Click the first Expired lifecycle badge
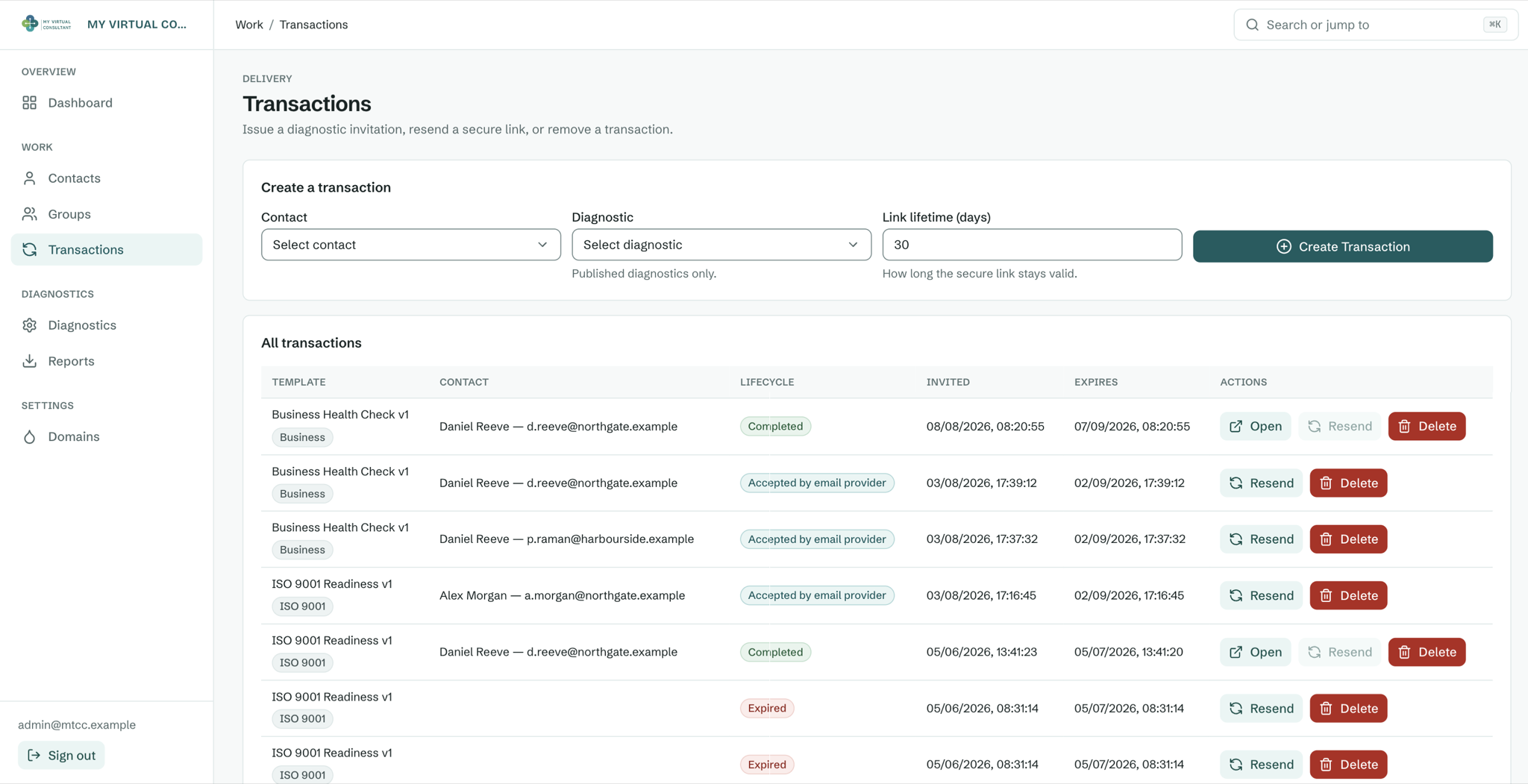1528x784 pixels. [767, 708]
